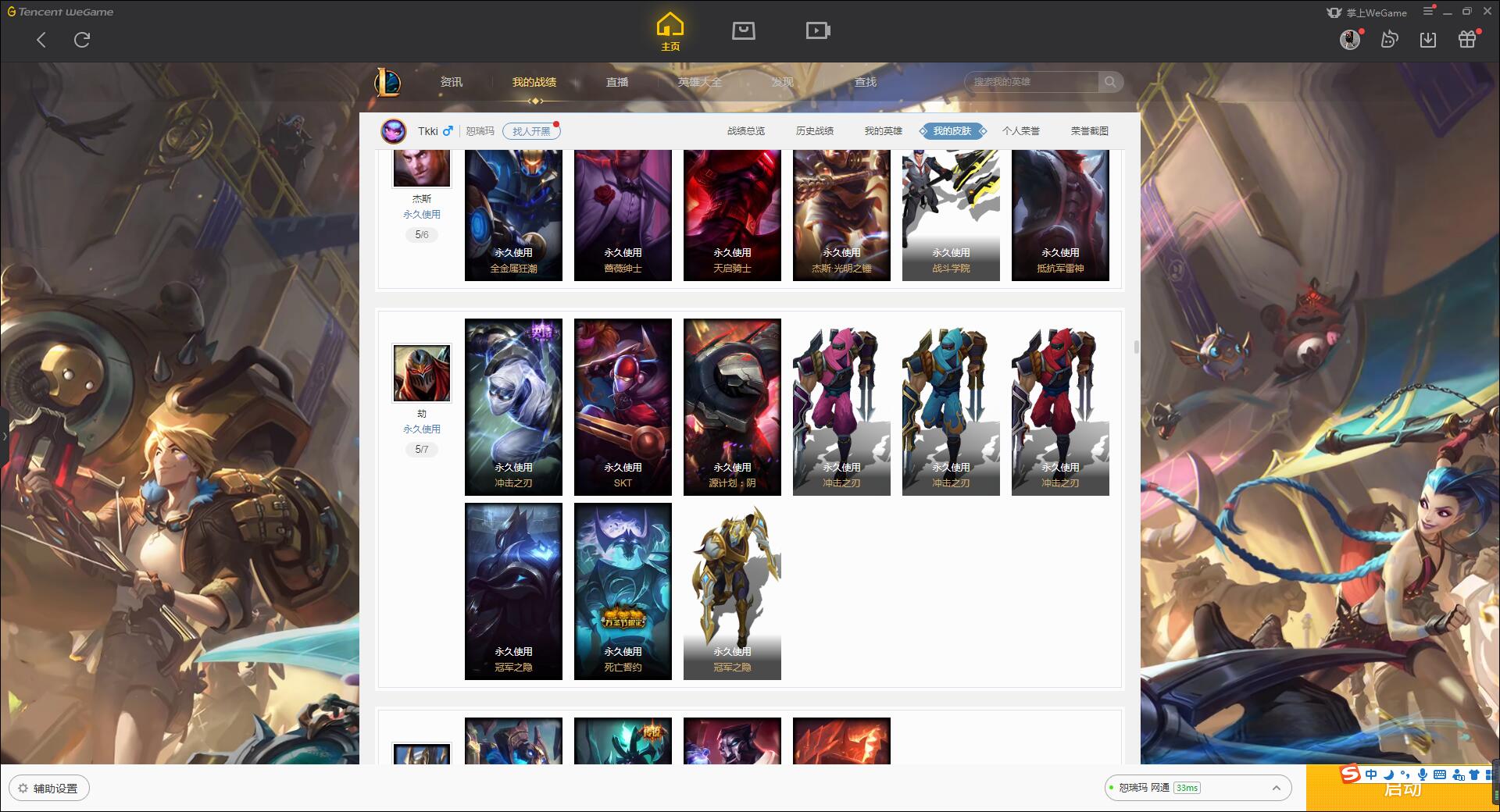Click the 启动 launch game button
The height and width of the screenshot is (812, 1500).
1402,789
